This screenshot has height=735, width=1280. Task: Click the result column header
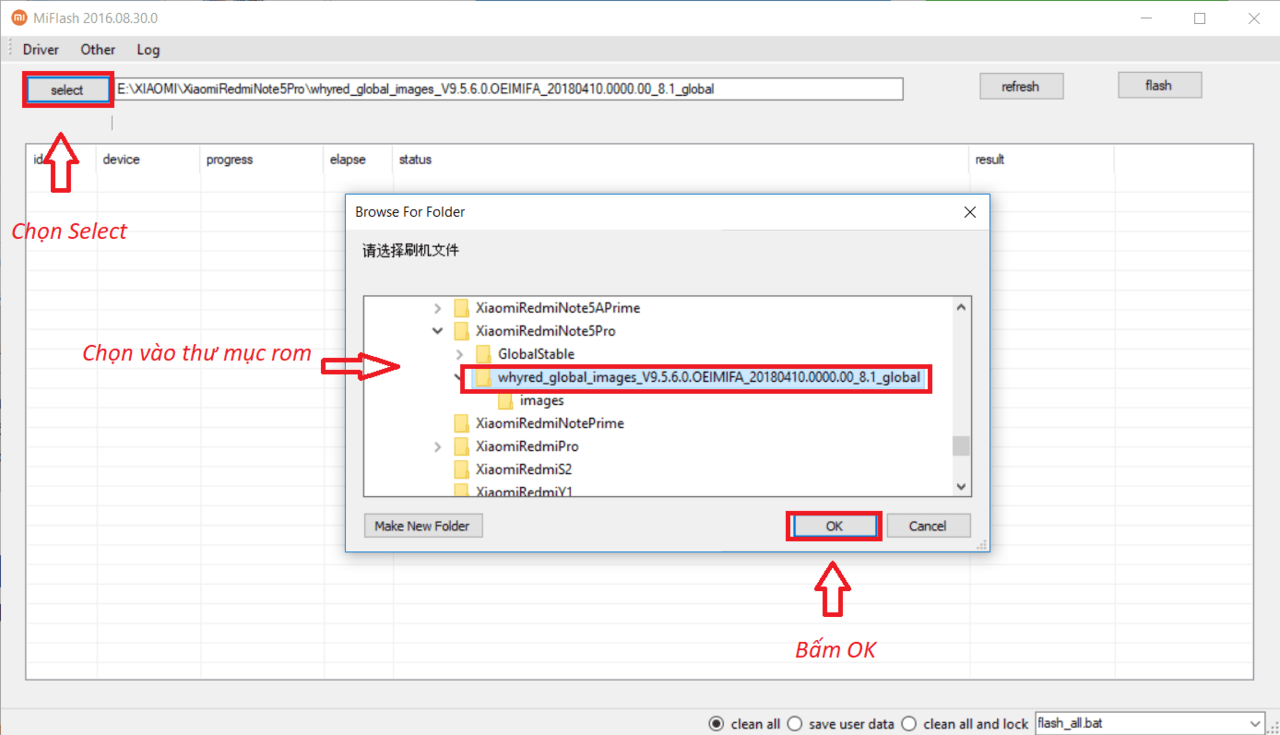click(x=990, y=160)
